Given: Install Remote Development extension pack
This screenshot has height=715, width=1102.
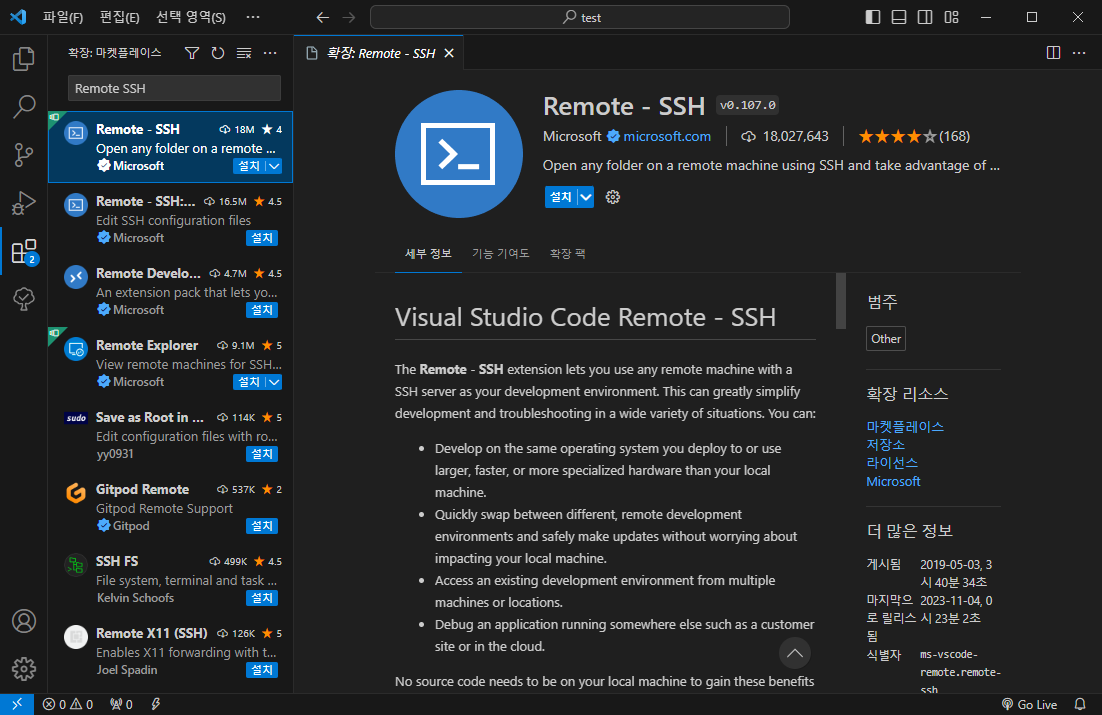Looking at the screenshot, I should (x=261, y=310).
